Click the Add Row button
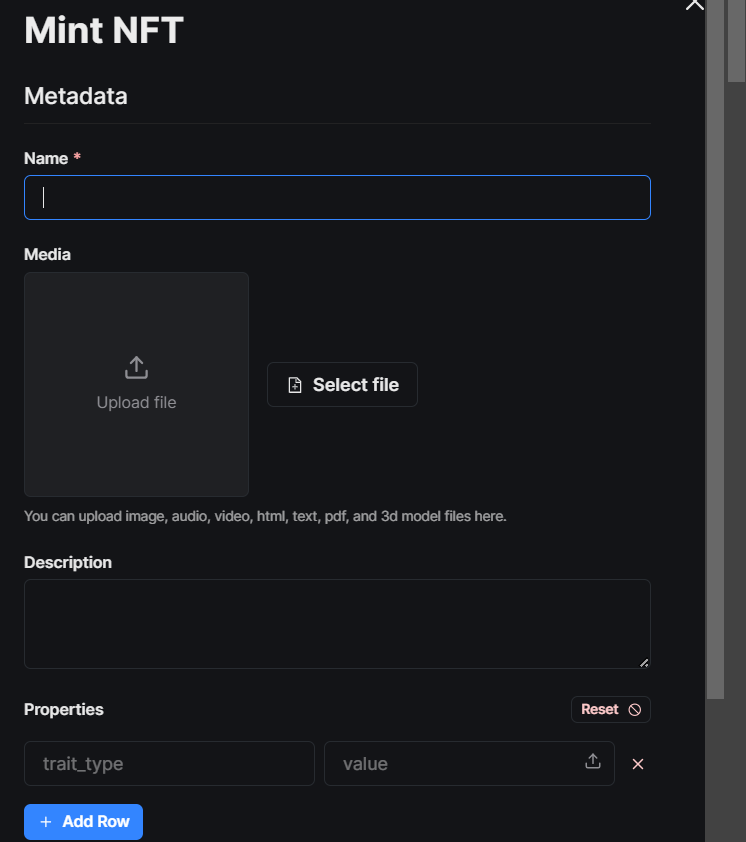This screenshot has width=746, height=842. pos(84,822)
